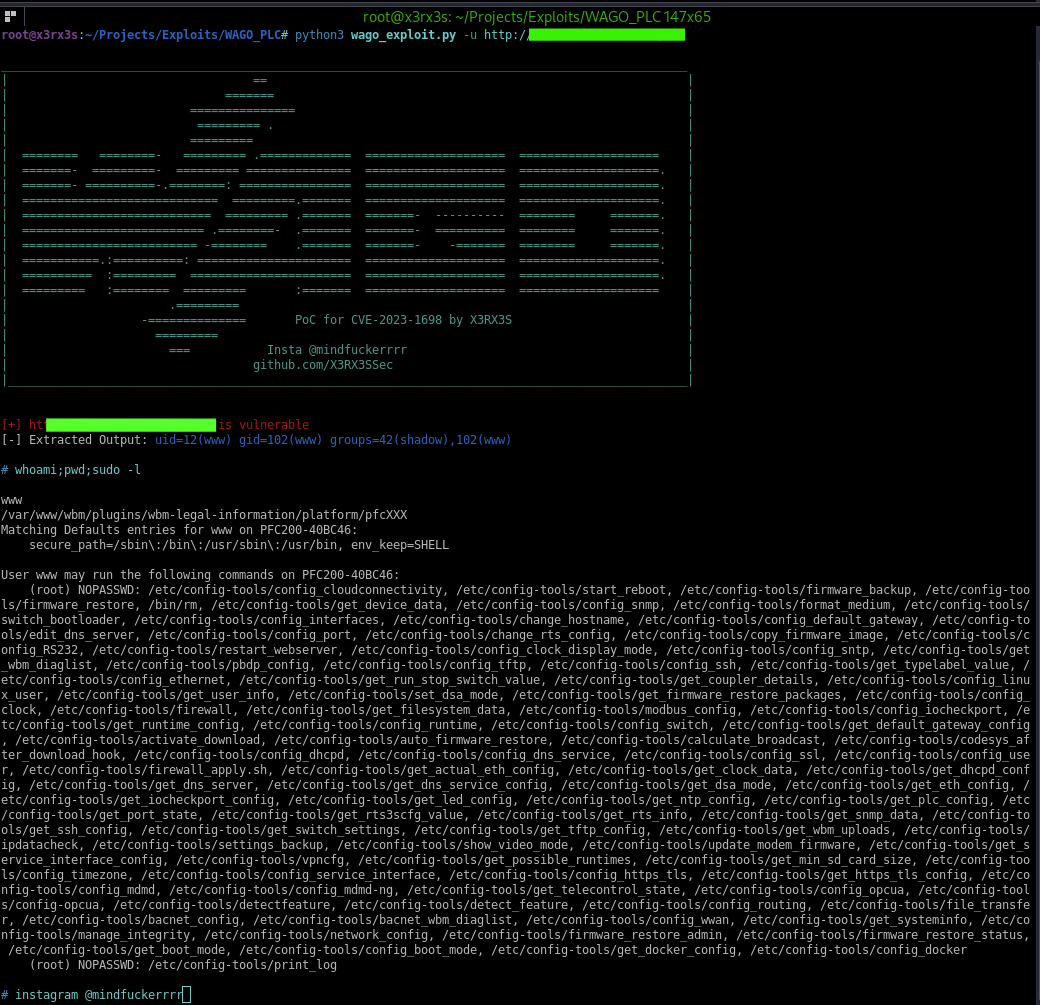Click 'PoC for CVE-2023-1698 by X3RX3S' text

coord(403,320)
